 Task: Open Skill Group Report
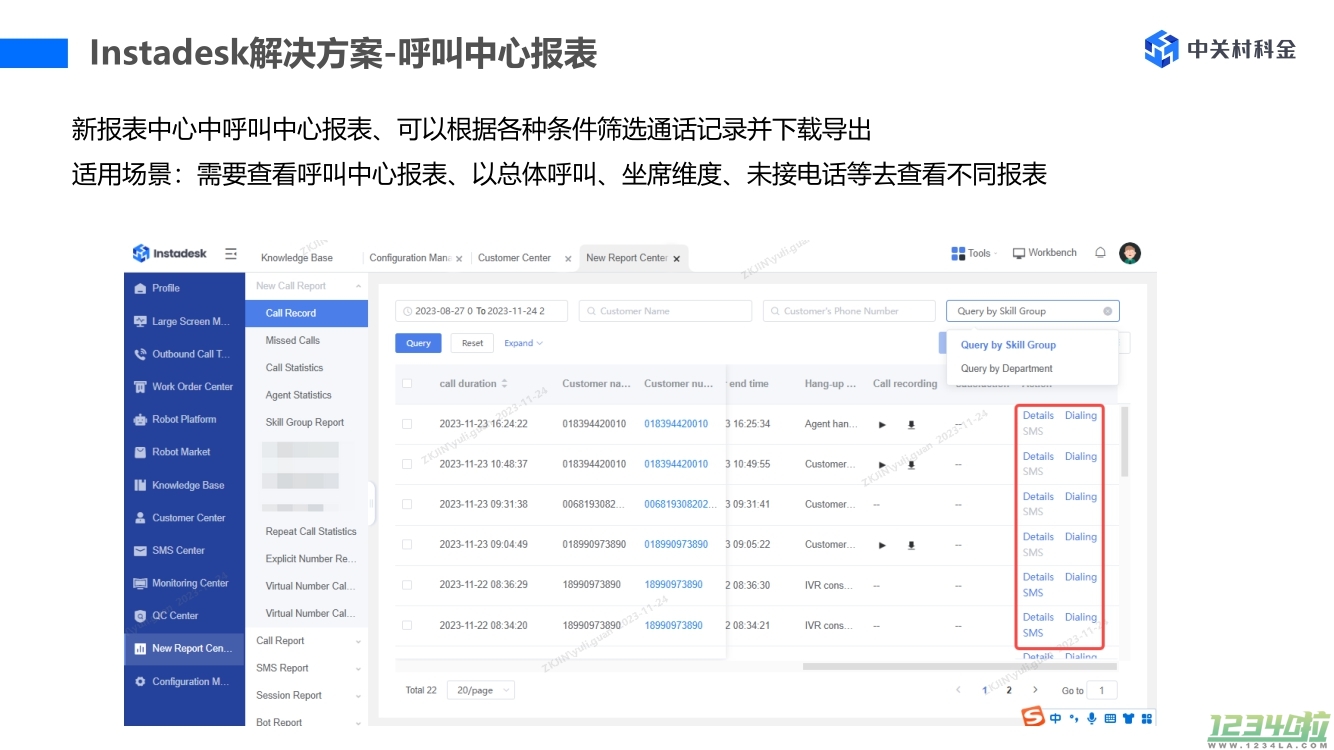305,422
